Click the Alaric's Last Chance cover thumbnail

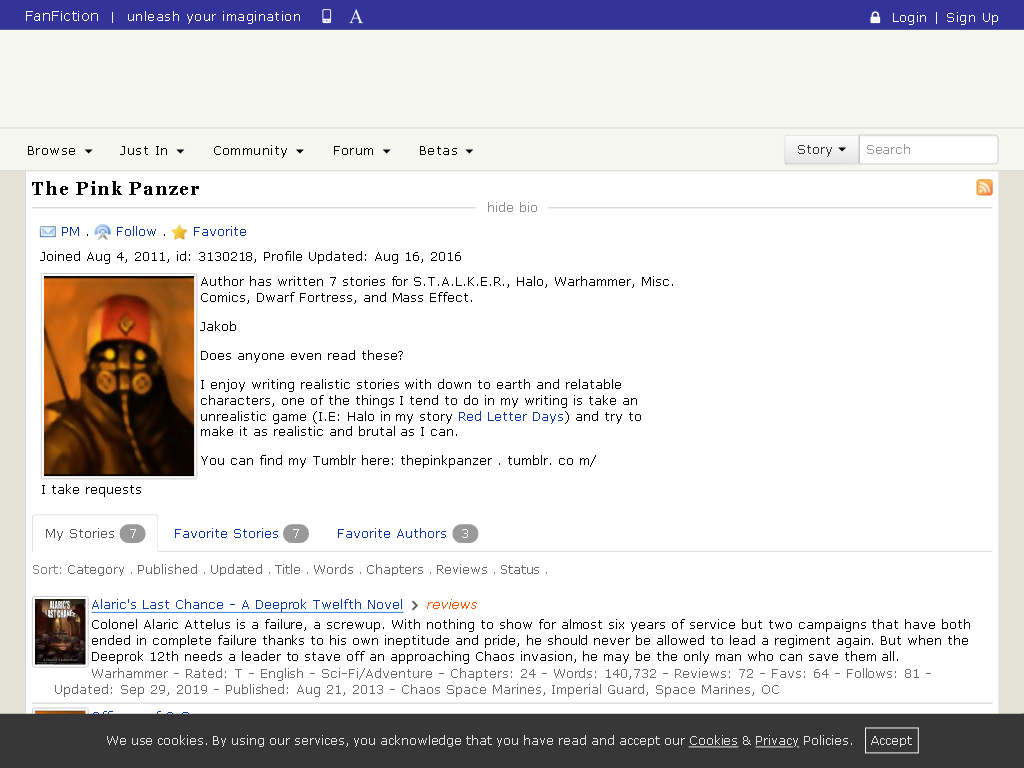[60, 632]
